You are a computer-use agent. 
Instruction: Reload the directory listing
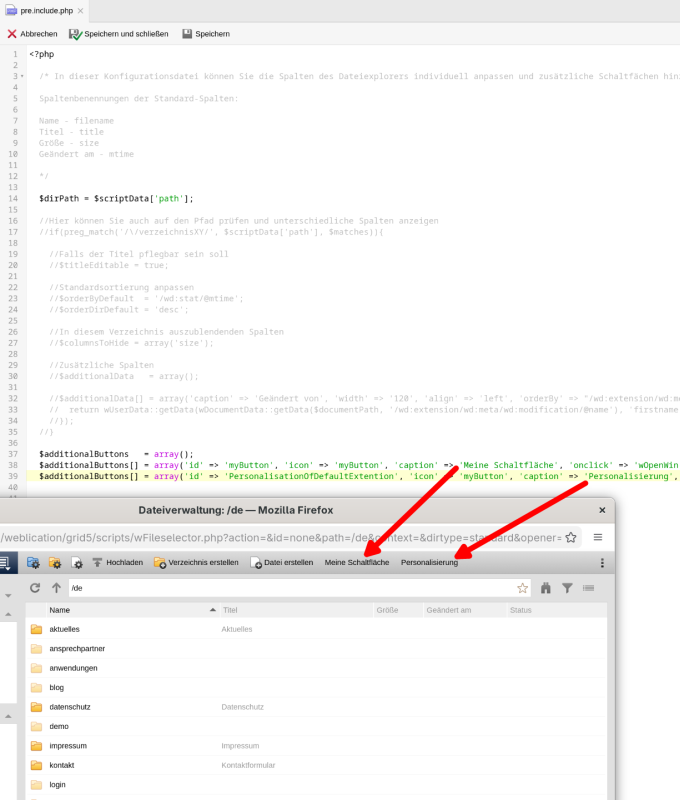click(x=35, y=588)
